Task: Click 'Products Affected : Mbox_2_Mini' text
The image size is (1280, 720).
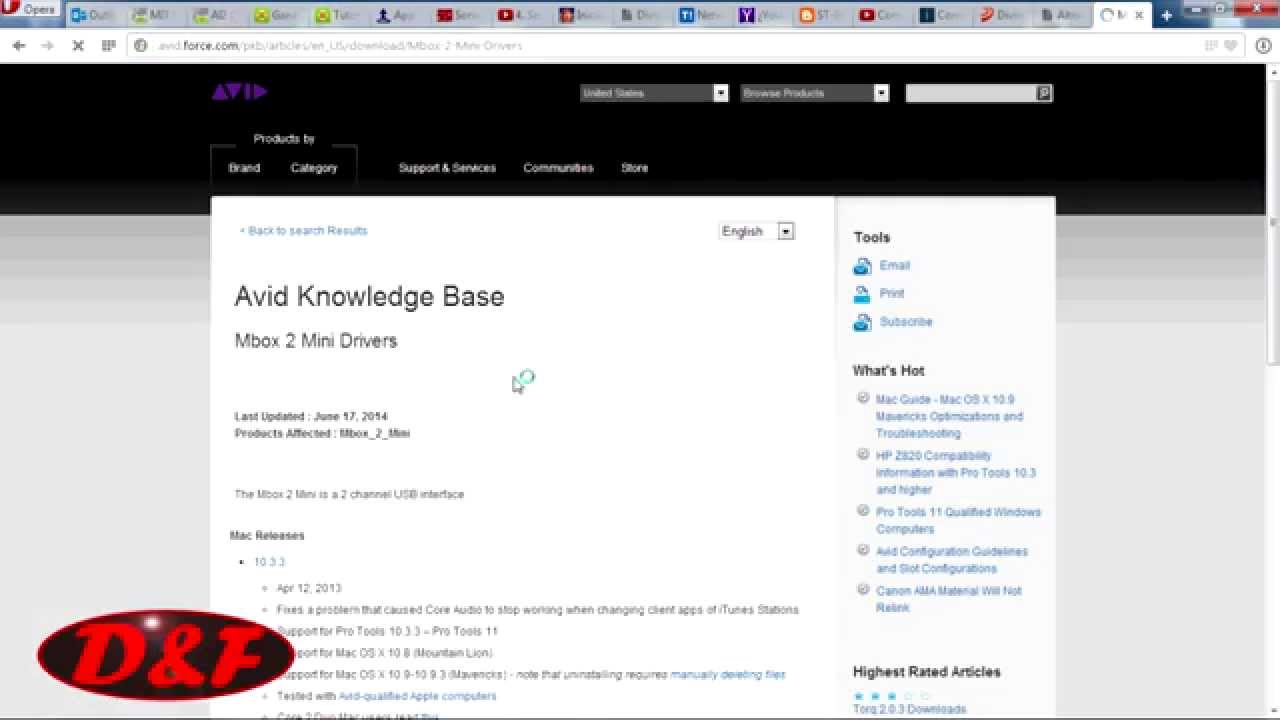Action: tap(322, 433)
